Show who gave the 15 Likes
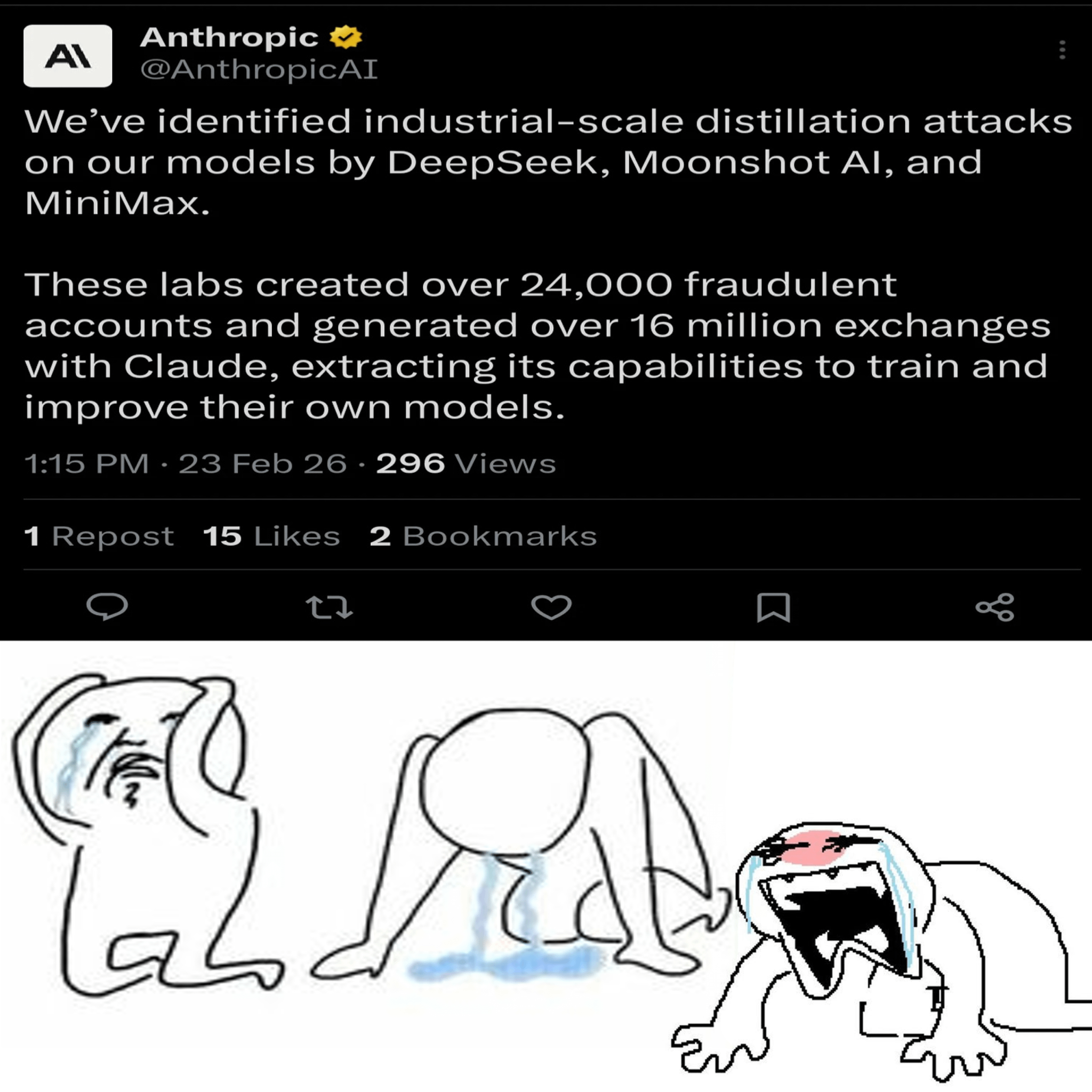Screen dimensions: 1092x1092 coord(271,536)
